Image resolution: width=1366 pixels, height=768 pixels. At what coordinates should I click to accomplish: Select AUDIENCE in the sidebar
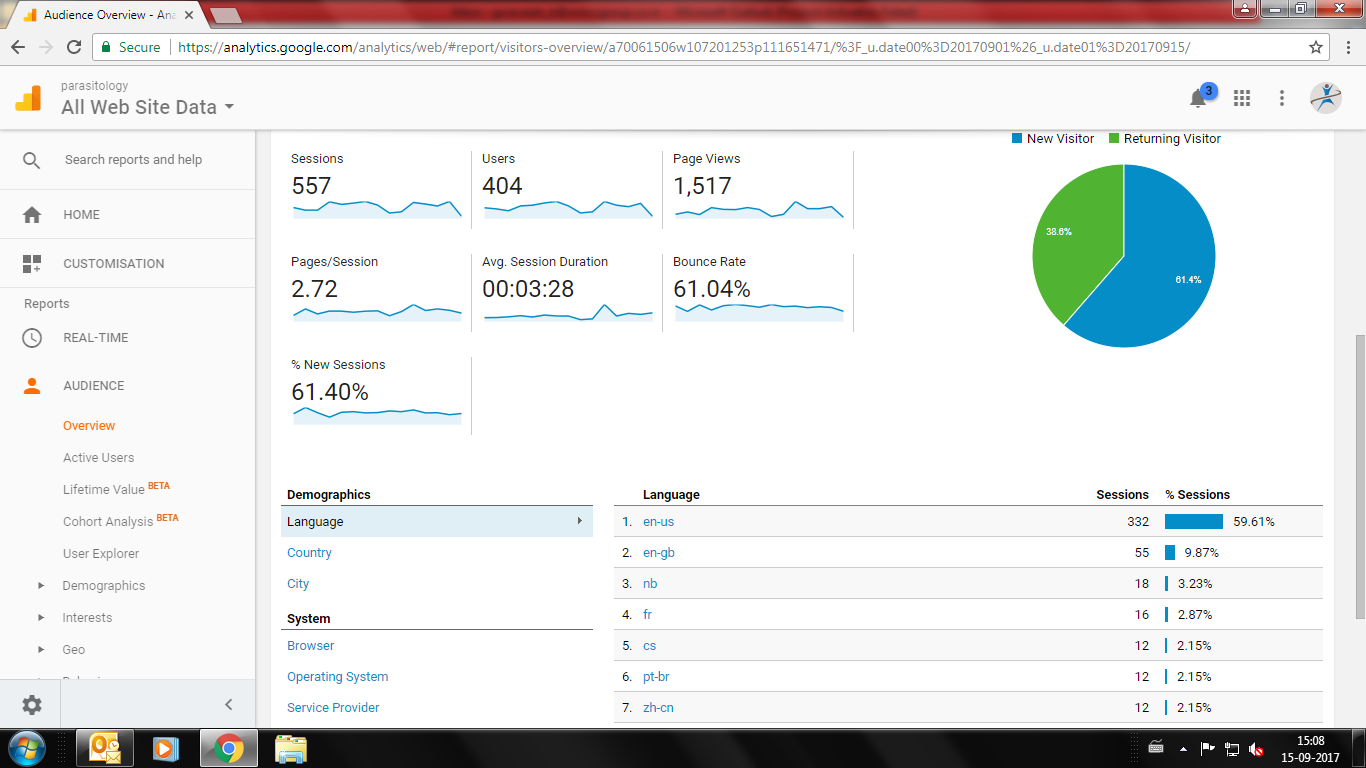pos(94,386)
